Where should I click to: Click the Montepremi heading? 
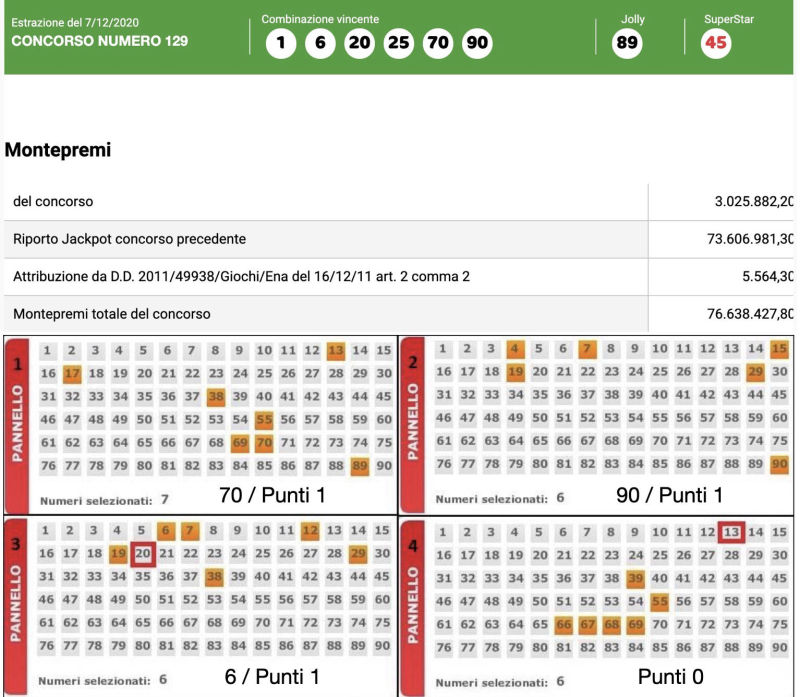(58, 150)
